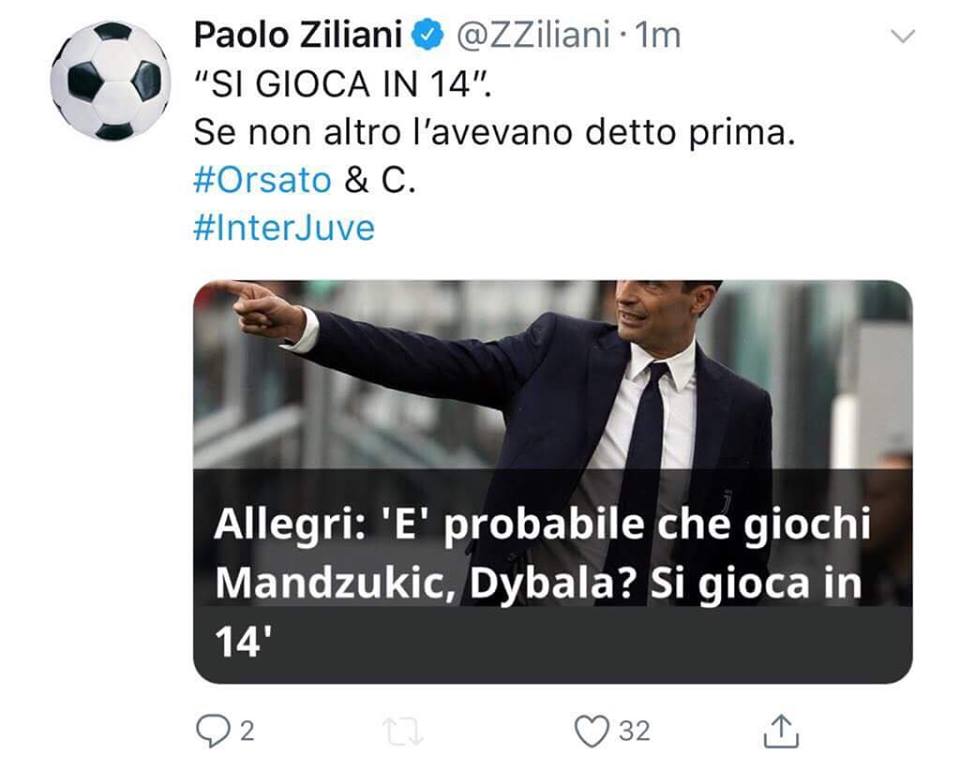
Task: Click the blue verified badge
Action: [429, 36]
